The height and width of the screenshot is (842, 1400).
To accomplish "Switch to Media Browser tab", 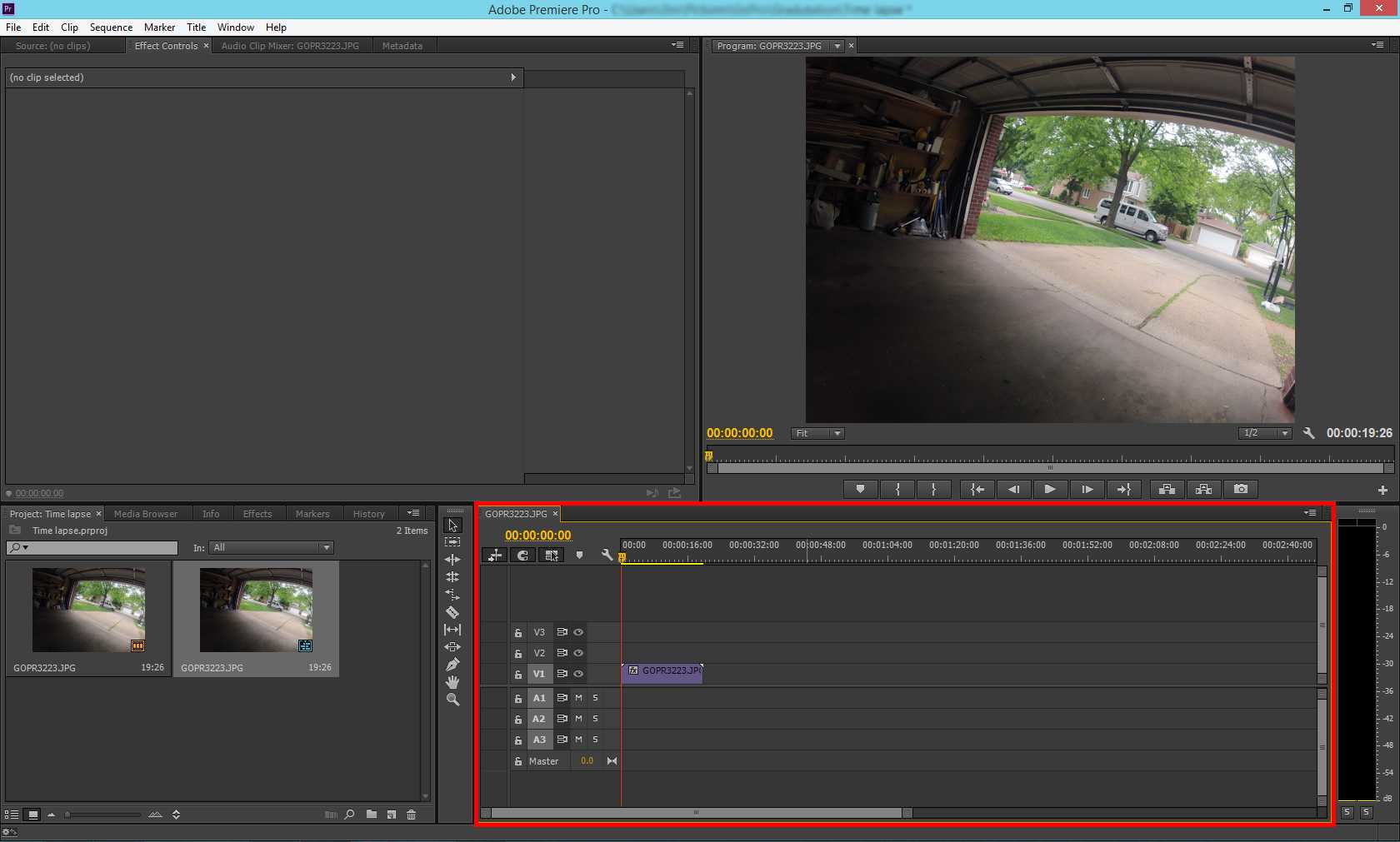I will tap(146, 514).
